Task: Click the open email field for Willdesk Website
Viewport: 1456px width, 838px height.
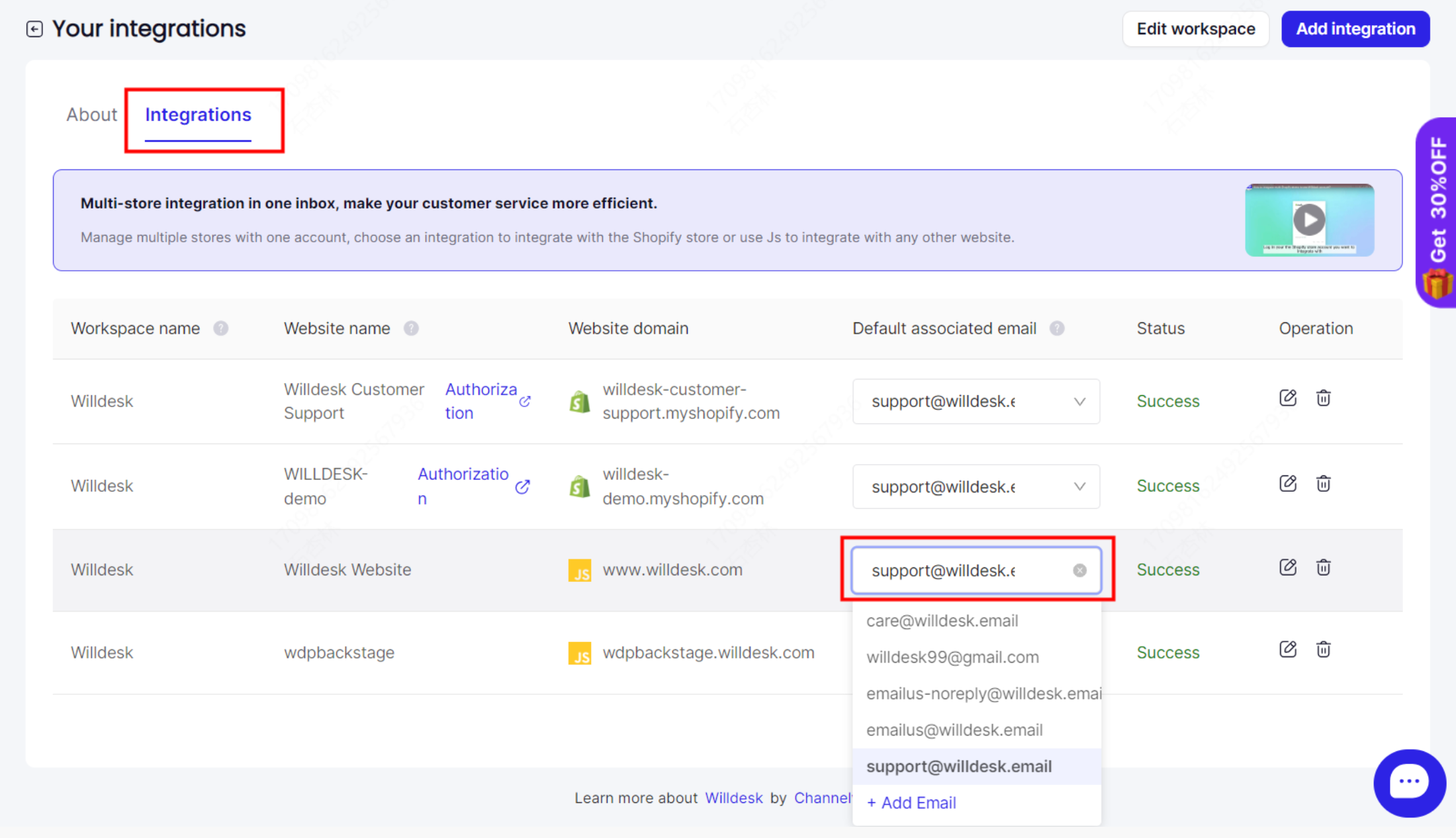Action: tap(976, 570)
